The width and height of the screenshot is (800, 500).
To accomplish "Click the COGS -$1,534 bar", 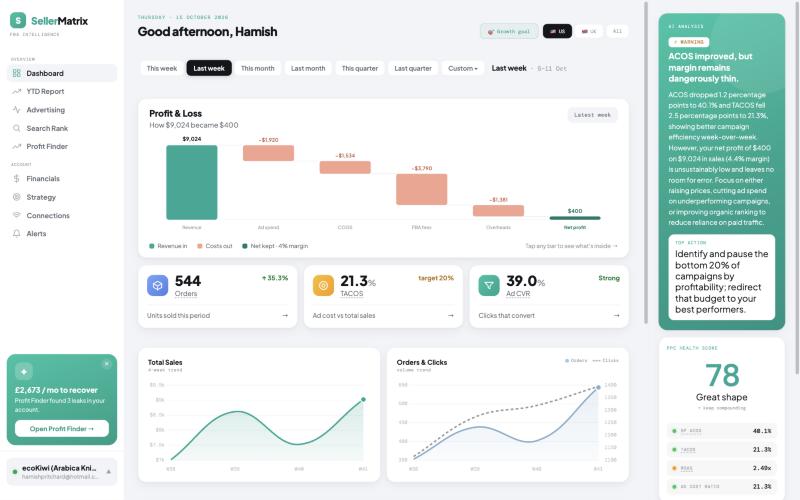I will pyautogui.click(x=345, y=167).
